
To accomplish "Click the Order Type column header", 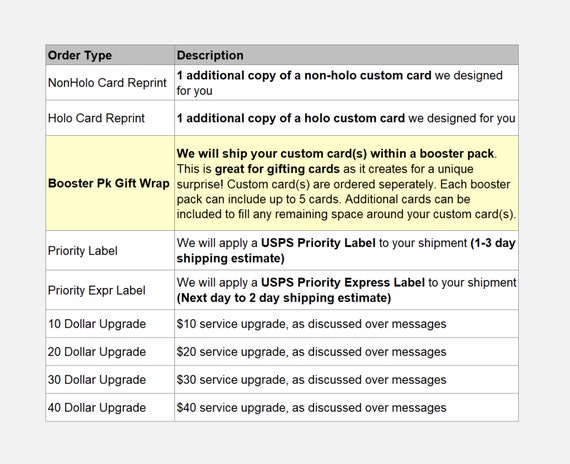I will point(110,55).
